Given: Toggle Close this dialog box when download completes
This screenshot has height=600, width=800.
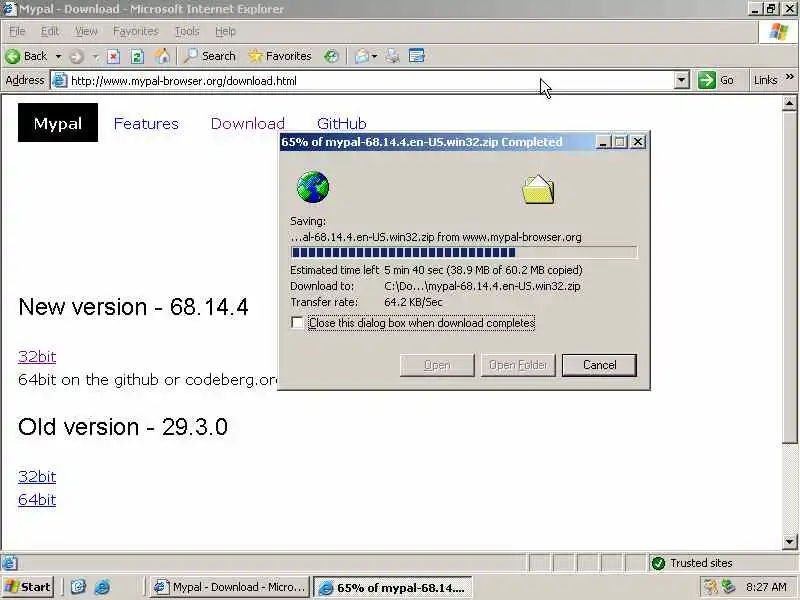Looking at the screenshot, I should pos(297,323).
